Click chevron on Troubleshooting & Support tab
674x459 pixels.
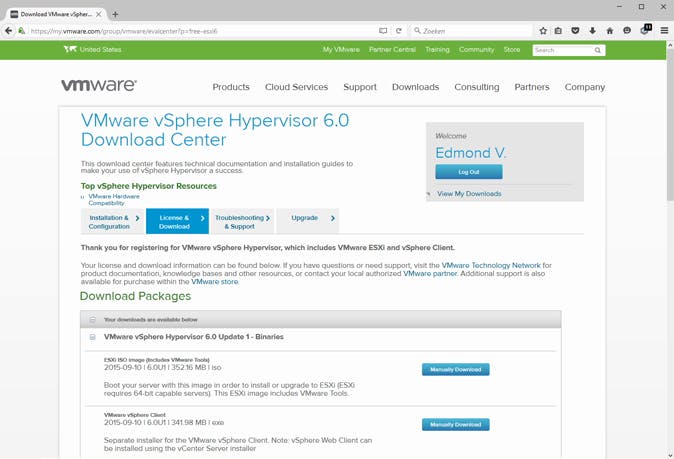click(x=268, y=218)
